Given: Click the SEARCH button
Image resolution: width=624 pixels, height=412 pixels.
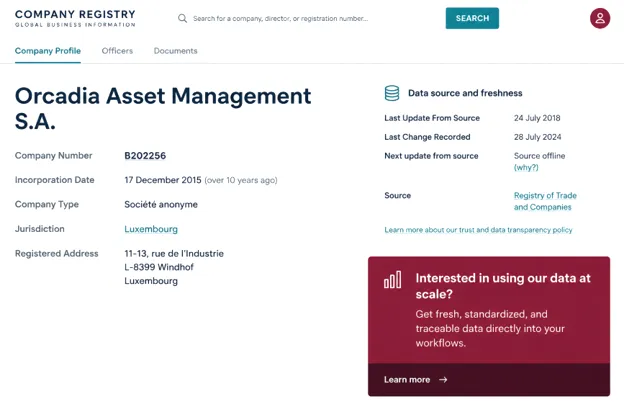Looking at the screenshot, I should 472,18.
